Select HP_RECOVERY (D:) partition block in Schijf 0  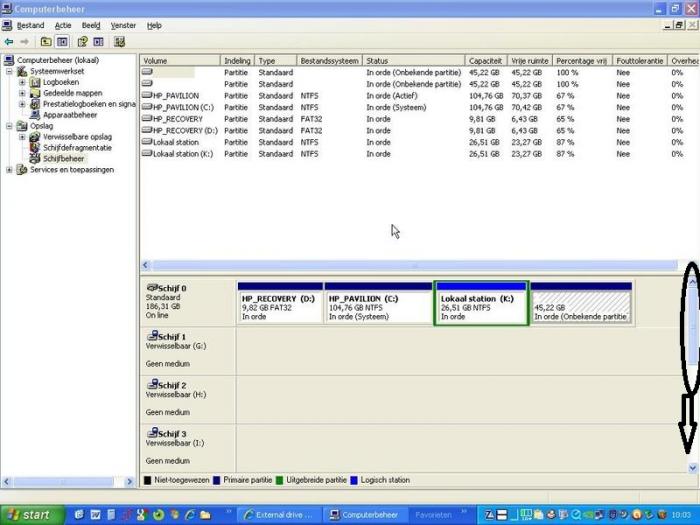[x=280, y=302]
